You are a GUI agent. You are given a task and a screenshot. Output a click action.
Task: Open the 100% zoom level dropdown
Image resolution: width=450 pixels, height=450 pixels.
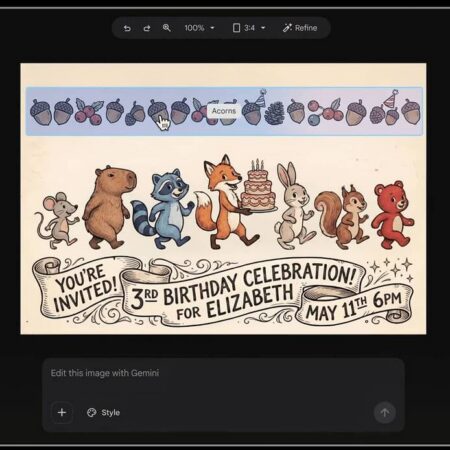point(199,28)
